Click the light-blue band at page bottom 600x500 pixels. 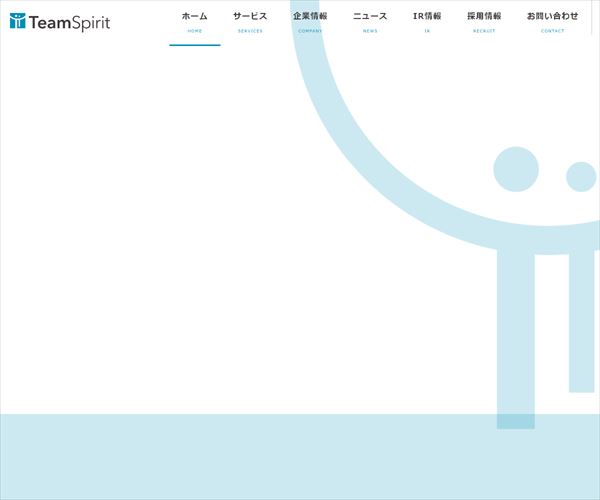(x=250, y=456)
